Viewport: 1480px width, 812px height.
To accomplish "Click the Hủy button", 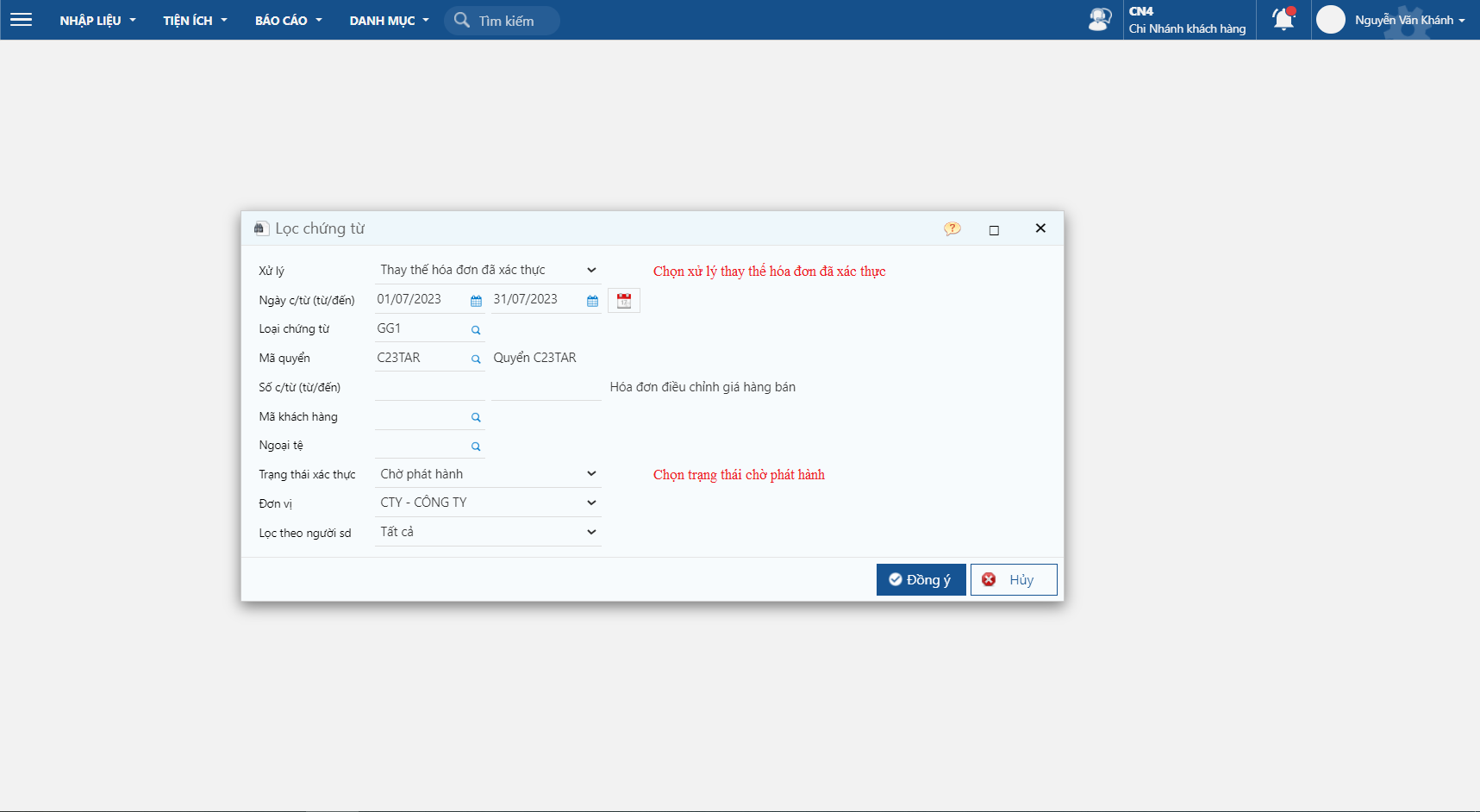I will pyautogui.click(x=1014, y=580).
